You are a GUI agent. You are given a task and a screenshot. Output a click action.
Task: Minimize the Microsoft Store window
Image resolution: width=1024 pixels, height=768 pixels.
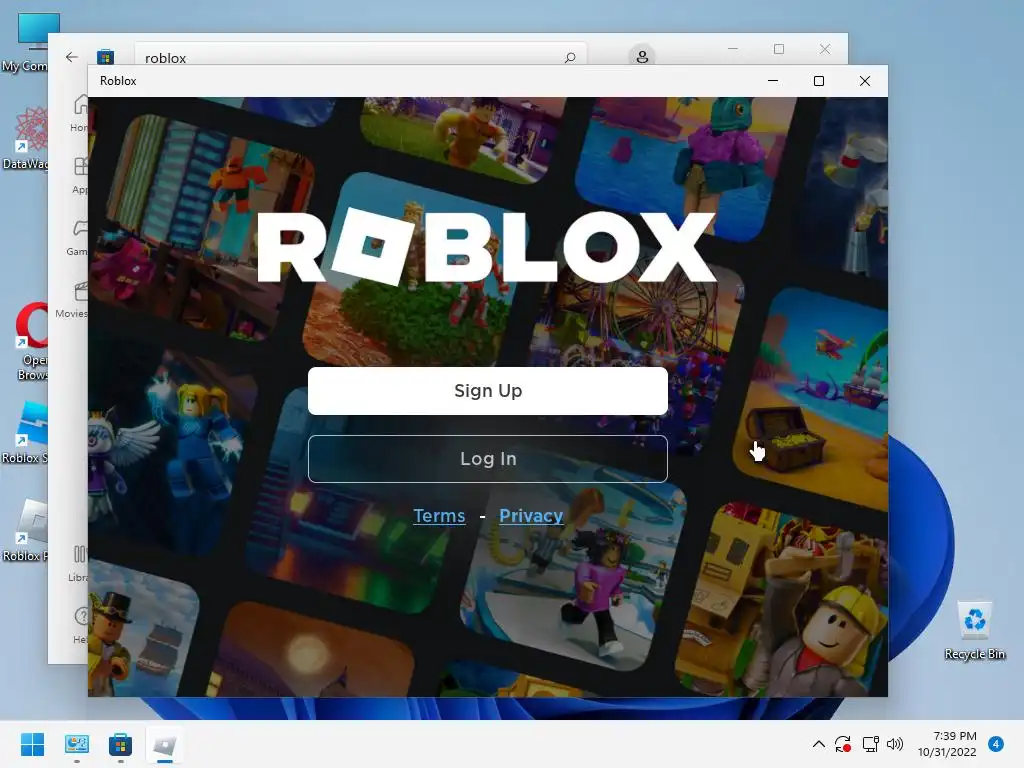click(x=733, y=49)
